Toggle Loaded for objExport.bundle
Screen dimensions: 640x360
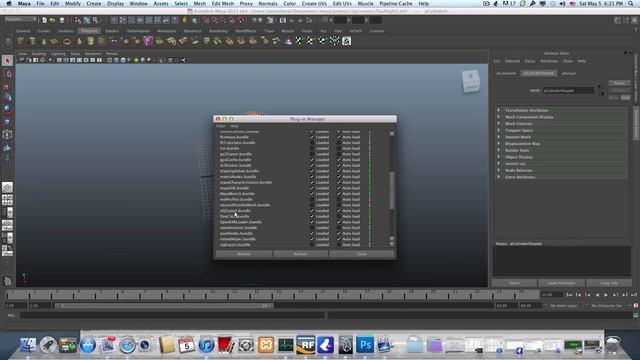312,211
